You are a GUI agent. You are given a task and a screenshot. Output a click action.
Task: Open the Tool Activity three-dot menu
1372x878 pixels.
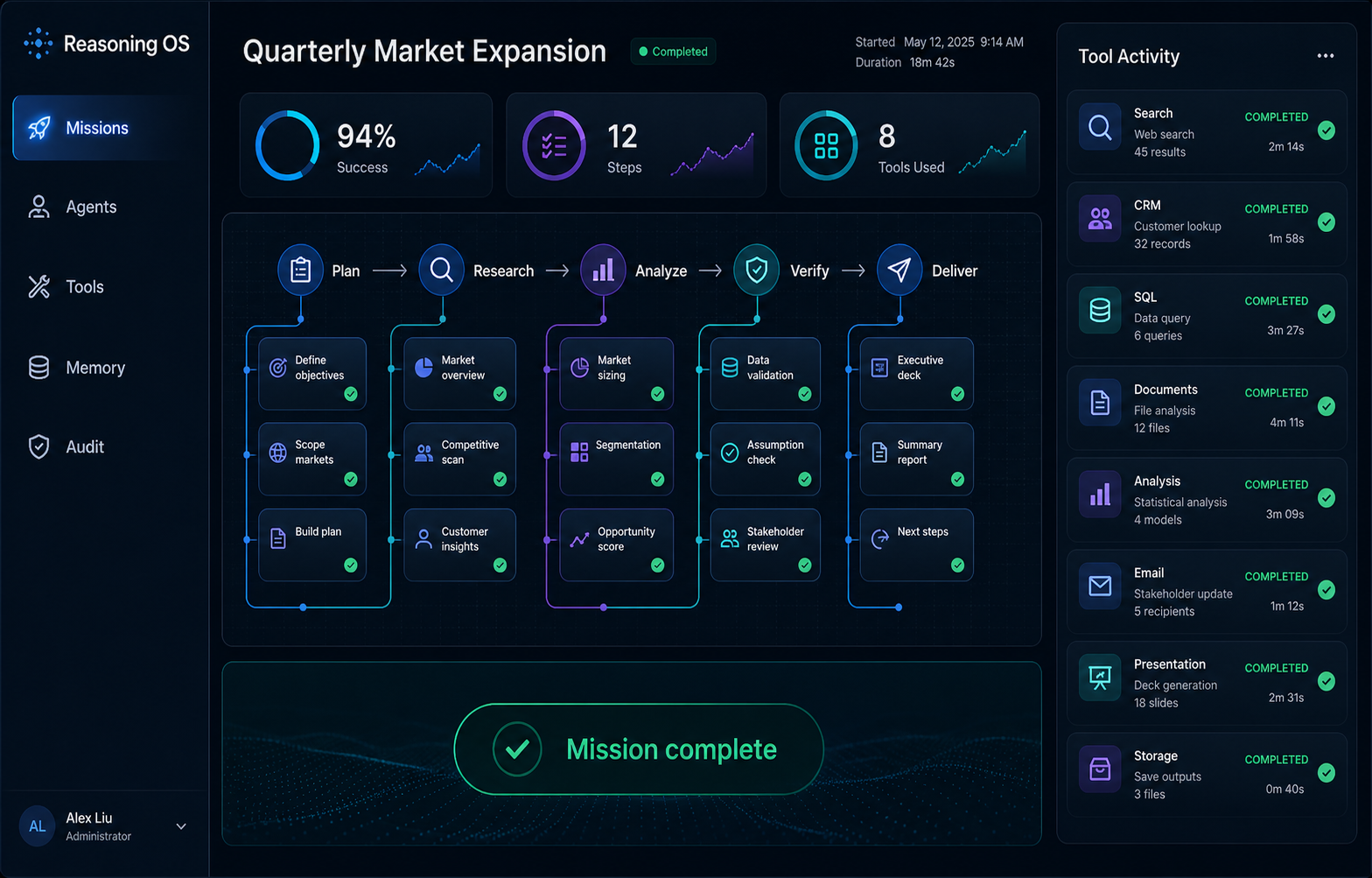coord(1326,56)
